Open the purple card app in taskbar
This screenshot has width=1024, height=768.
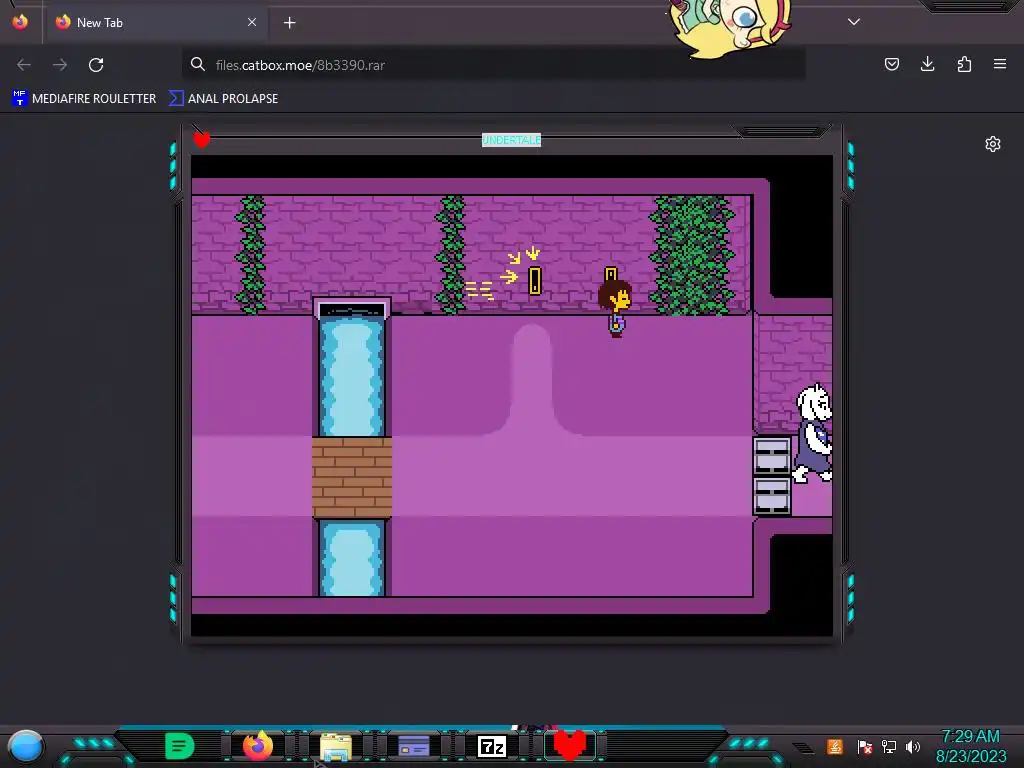pyautogui.click(x=413, y=746)
